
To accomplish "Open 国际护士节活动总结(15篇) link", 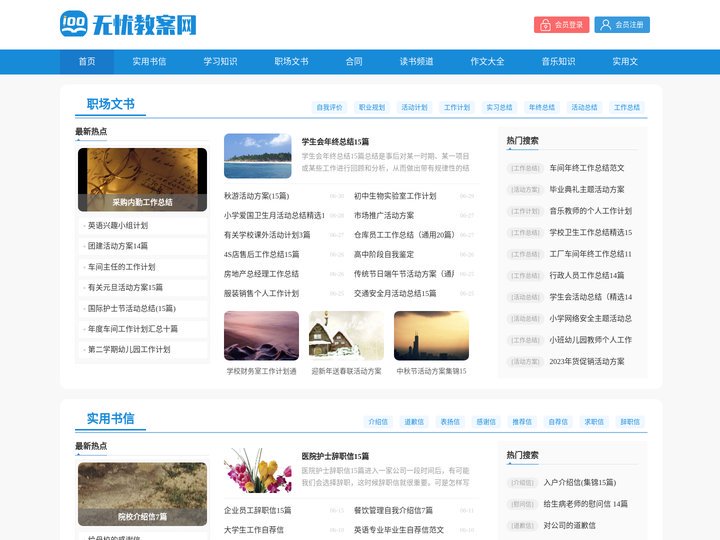I will tap(132, 308).
